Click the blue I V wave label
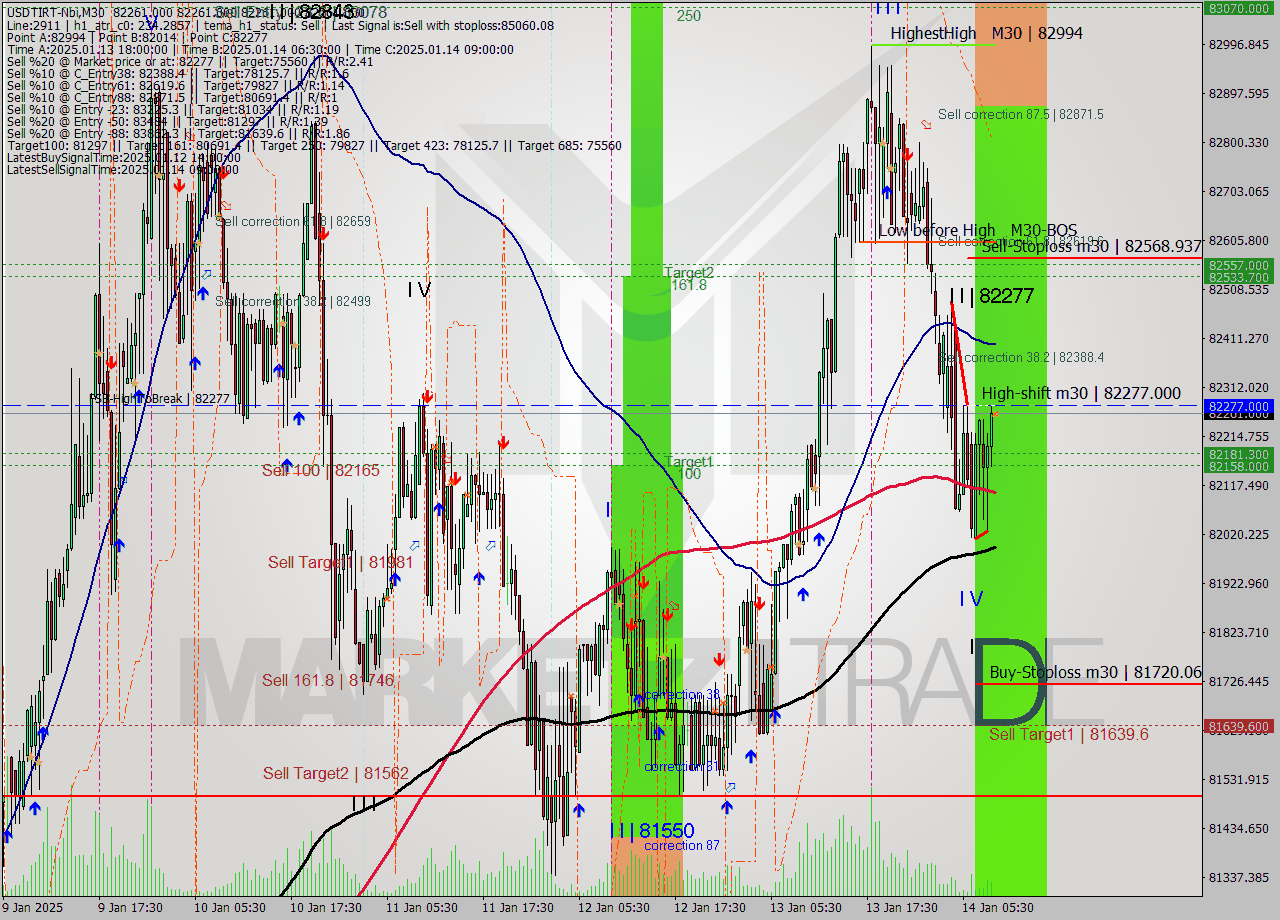The image size is (1280, 920). (971, 598)
